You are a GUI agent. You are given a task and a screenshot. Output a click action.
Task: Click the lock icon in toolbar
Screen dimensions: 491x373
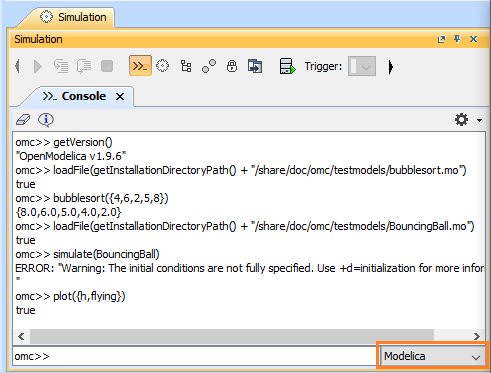(x=232, y=66)
